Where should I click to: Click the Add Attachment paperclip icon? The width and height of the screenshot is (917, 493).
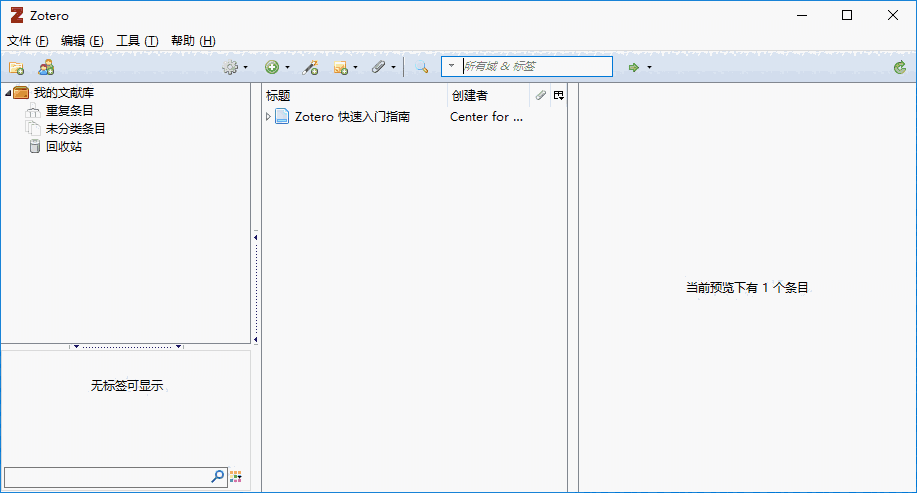click(x=380, y=68)
